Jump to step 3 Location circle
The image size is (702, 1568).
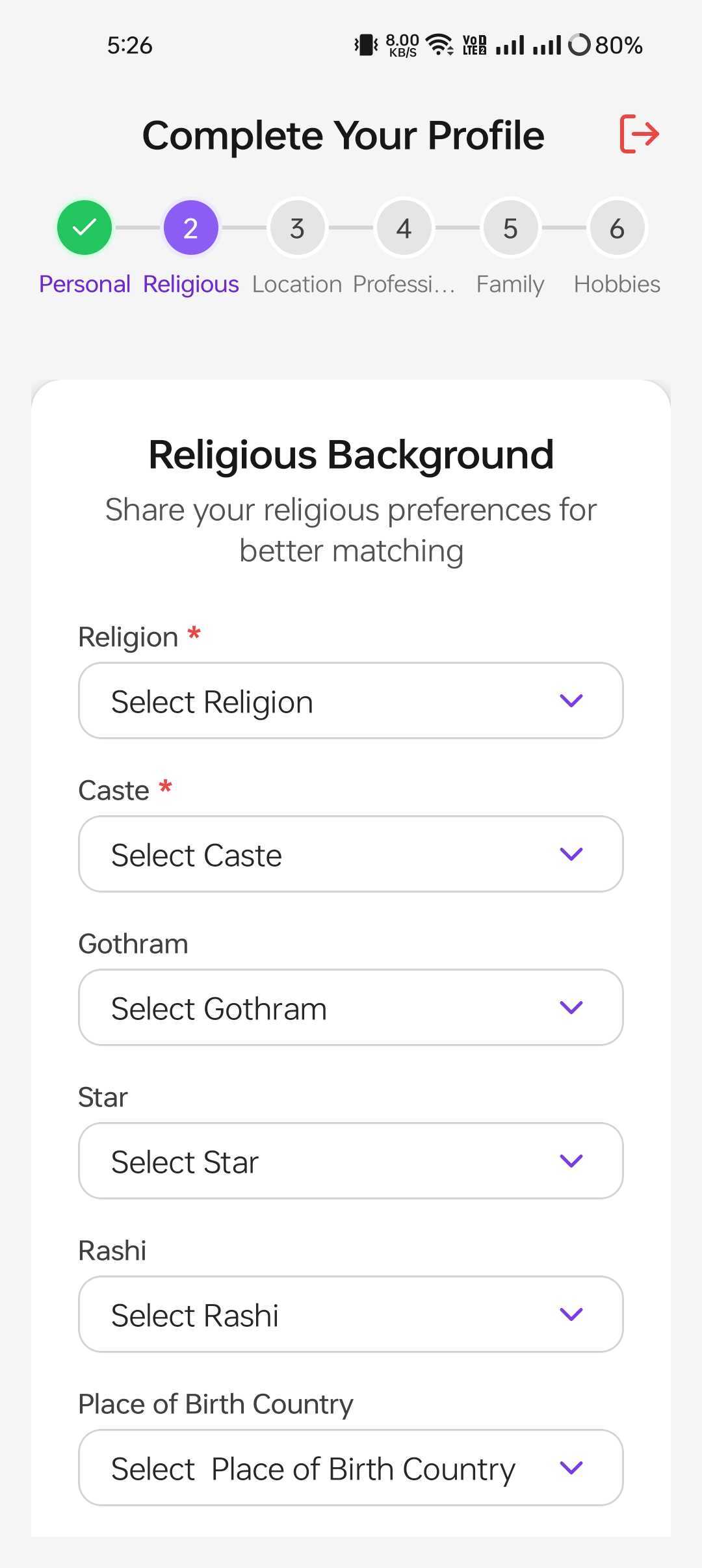pyautogui.click(x=297, y=228)
